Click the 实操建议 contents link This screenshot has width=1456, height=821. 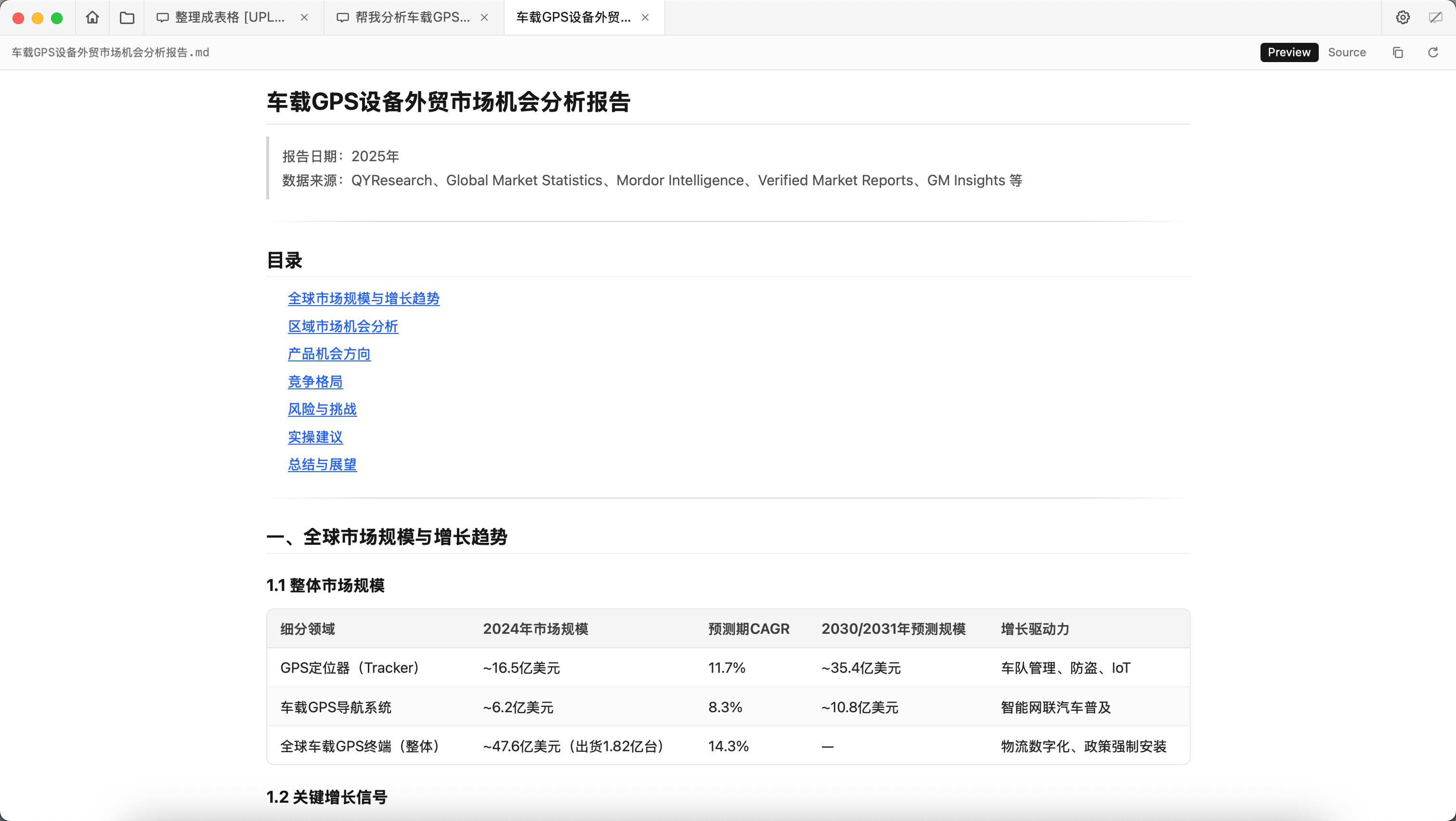315,437
